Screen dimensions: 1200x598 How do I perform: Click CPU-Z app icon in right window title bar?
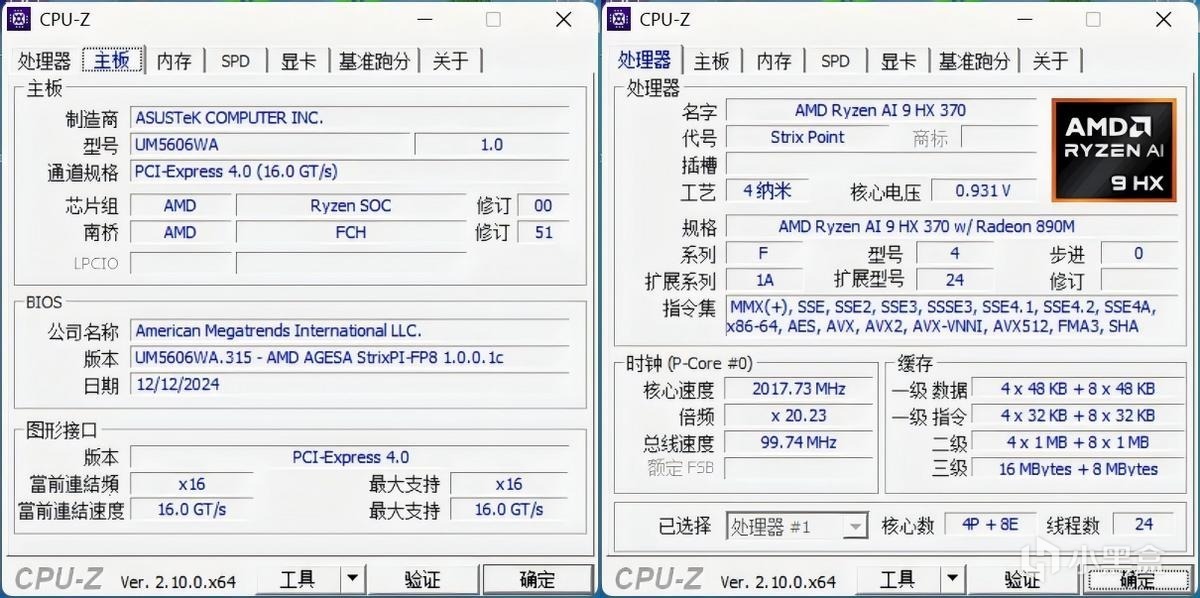620,18
